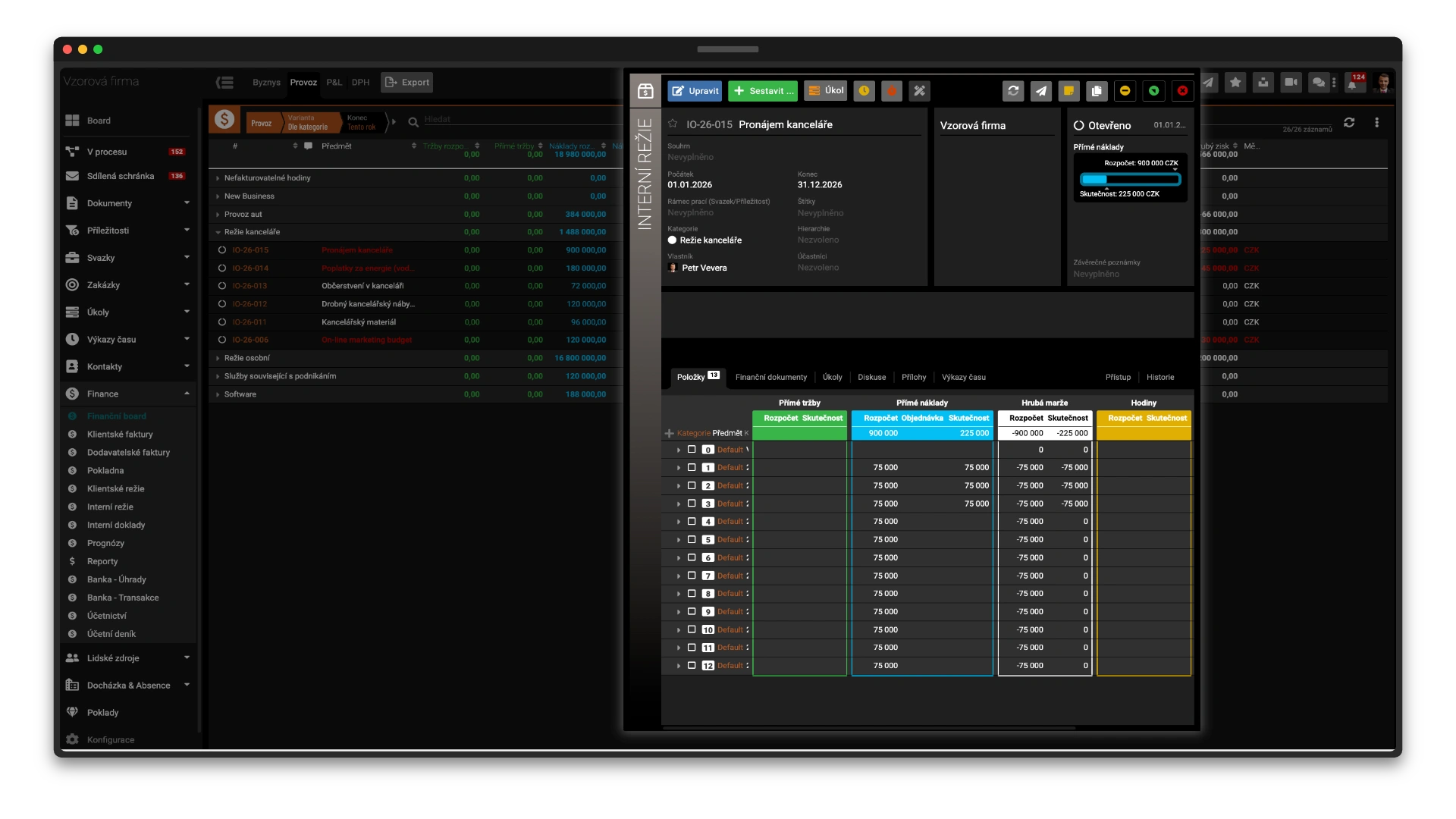Viewport: 1456px width, 819px height.
Task: Click the paper plane send icon in detail toolbar
Action: (x=1040, y=91)
